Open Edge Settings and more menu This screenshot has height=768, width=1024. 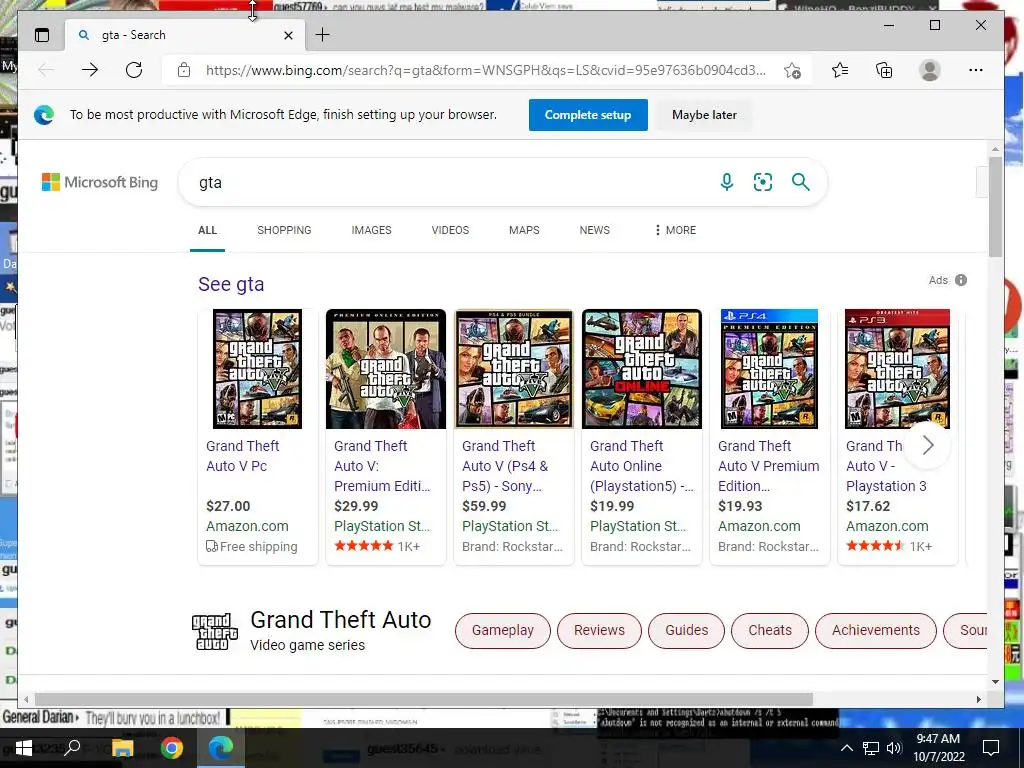tap(976, 70)
